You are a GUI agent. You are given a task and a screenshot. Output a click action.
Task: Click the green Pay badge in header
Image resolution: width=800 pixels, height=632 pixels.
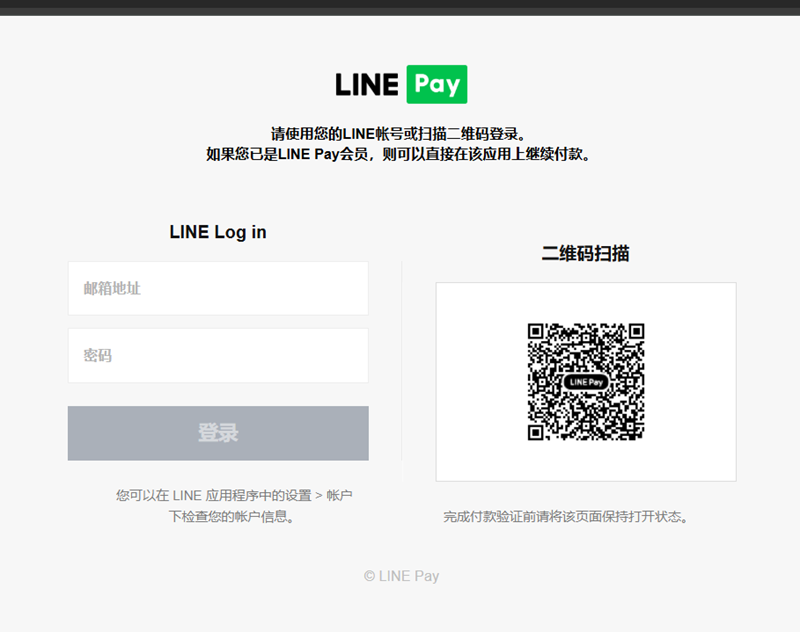pos(437,85)
